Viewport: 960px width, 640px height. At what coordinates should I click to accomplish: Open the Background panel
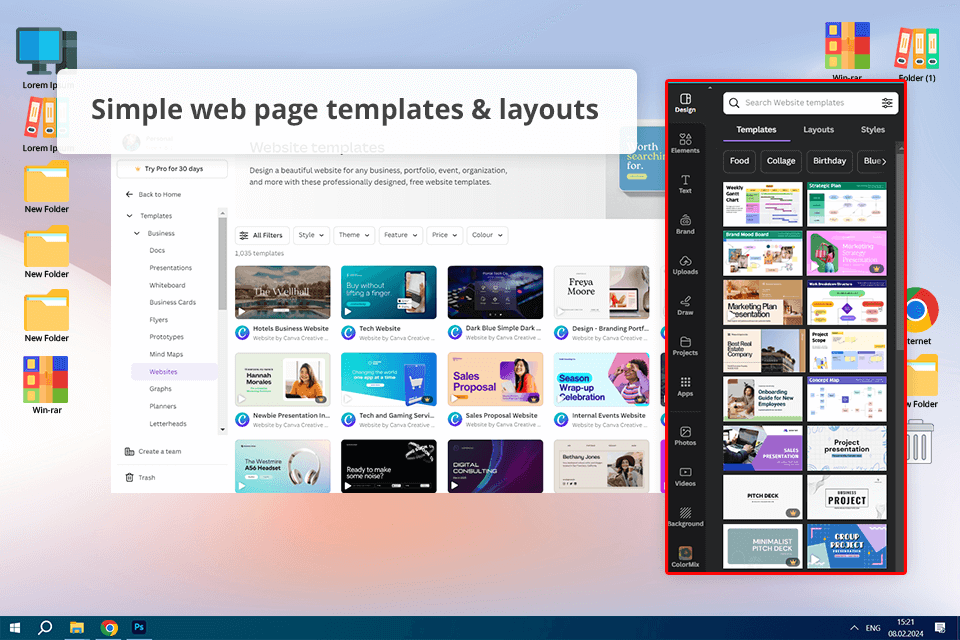(685, 517)
